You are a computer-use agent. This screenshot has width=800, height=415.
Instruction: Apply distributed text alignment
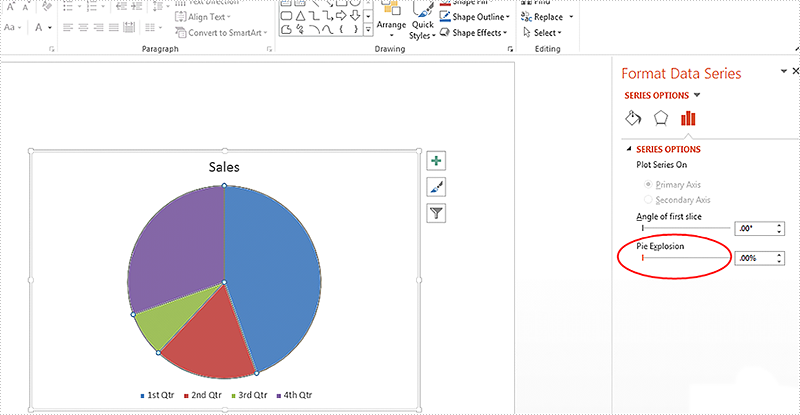point(129,27)
